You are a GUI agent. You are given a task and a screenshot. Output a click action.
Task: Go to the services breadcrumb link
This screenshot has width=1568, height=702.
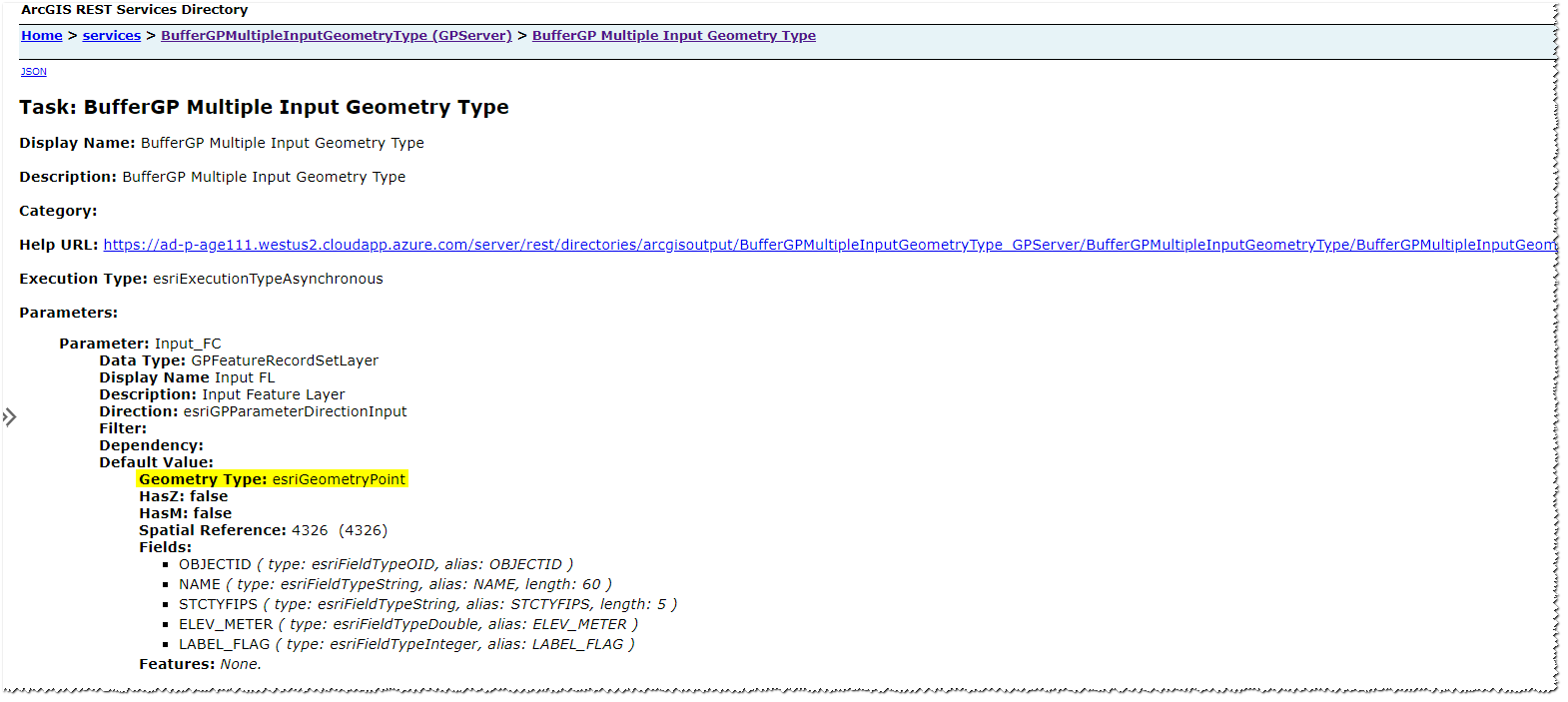(x=112, y=35)
